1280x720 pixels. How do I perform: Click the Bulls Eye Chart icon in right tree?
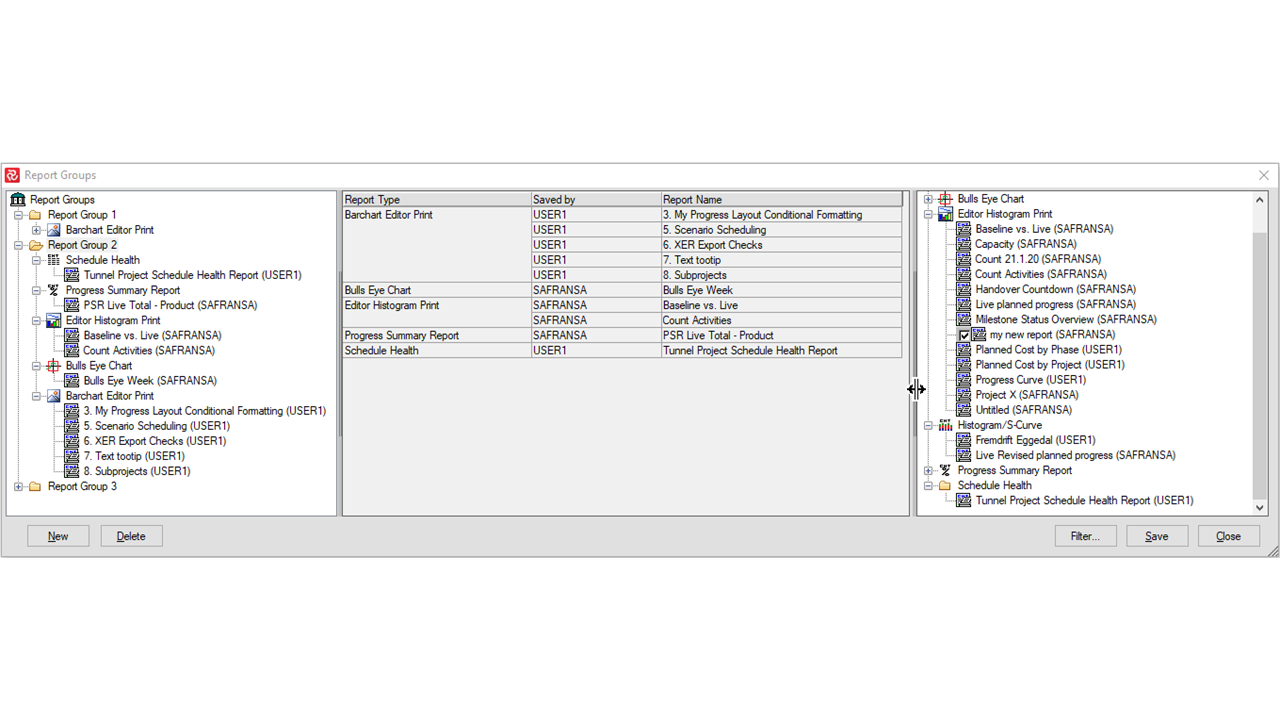point(946,199)
